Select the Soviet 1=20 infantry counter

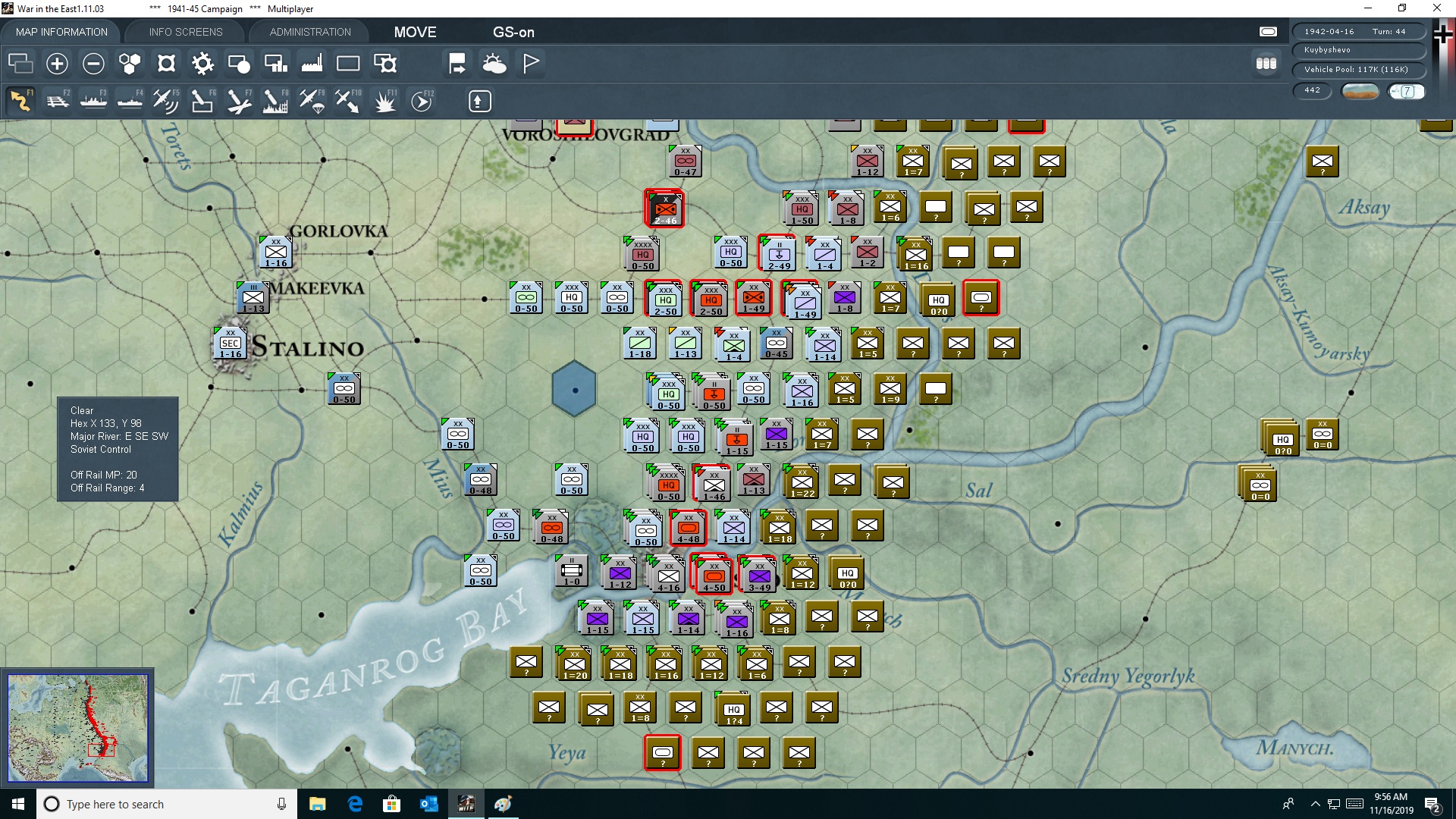(x=574, y=664)
